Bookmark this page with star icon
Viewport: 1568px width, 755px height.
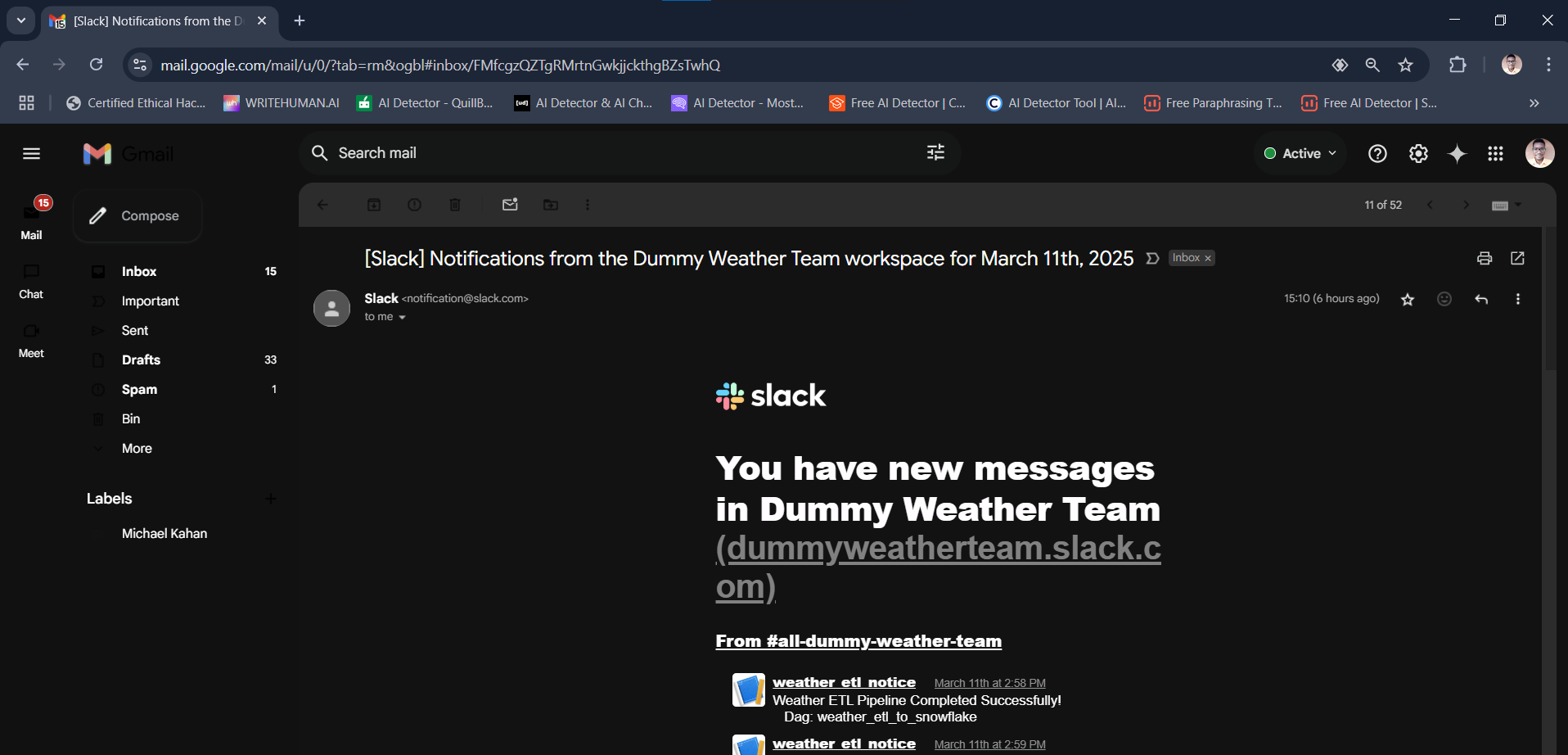click(1405, 65)
